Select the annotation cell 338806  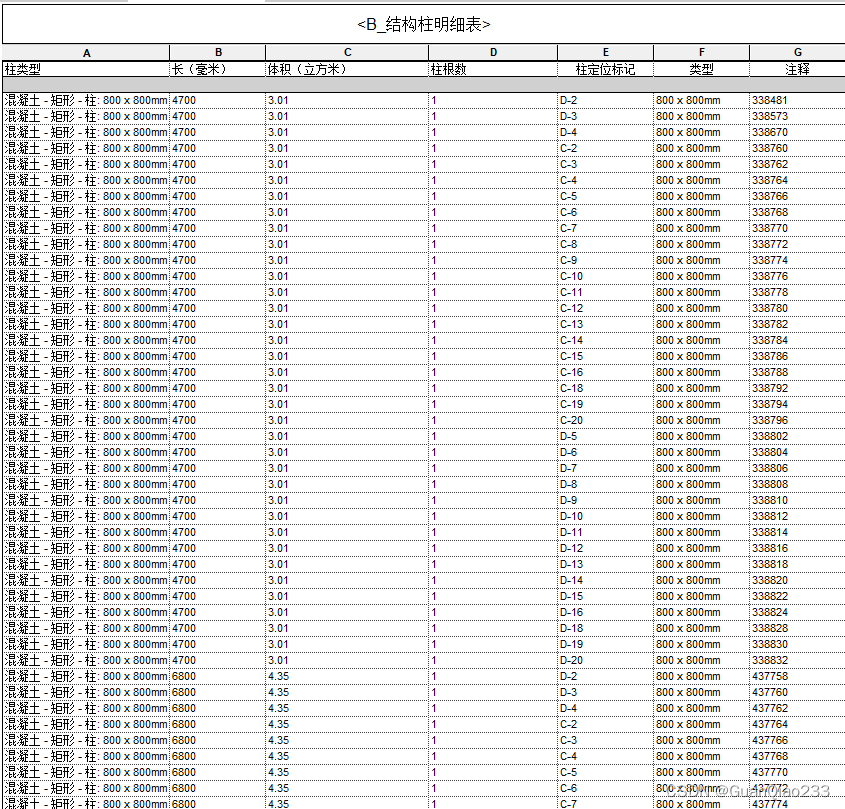[x=798, y=468]
